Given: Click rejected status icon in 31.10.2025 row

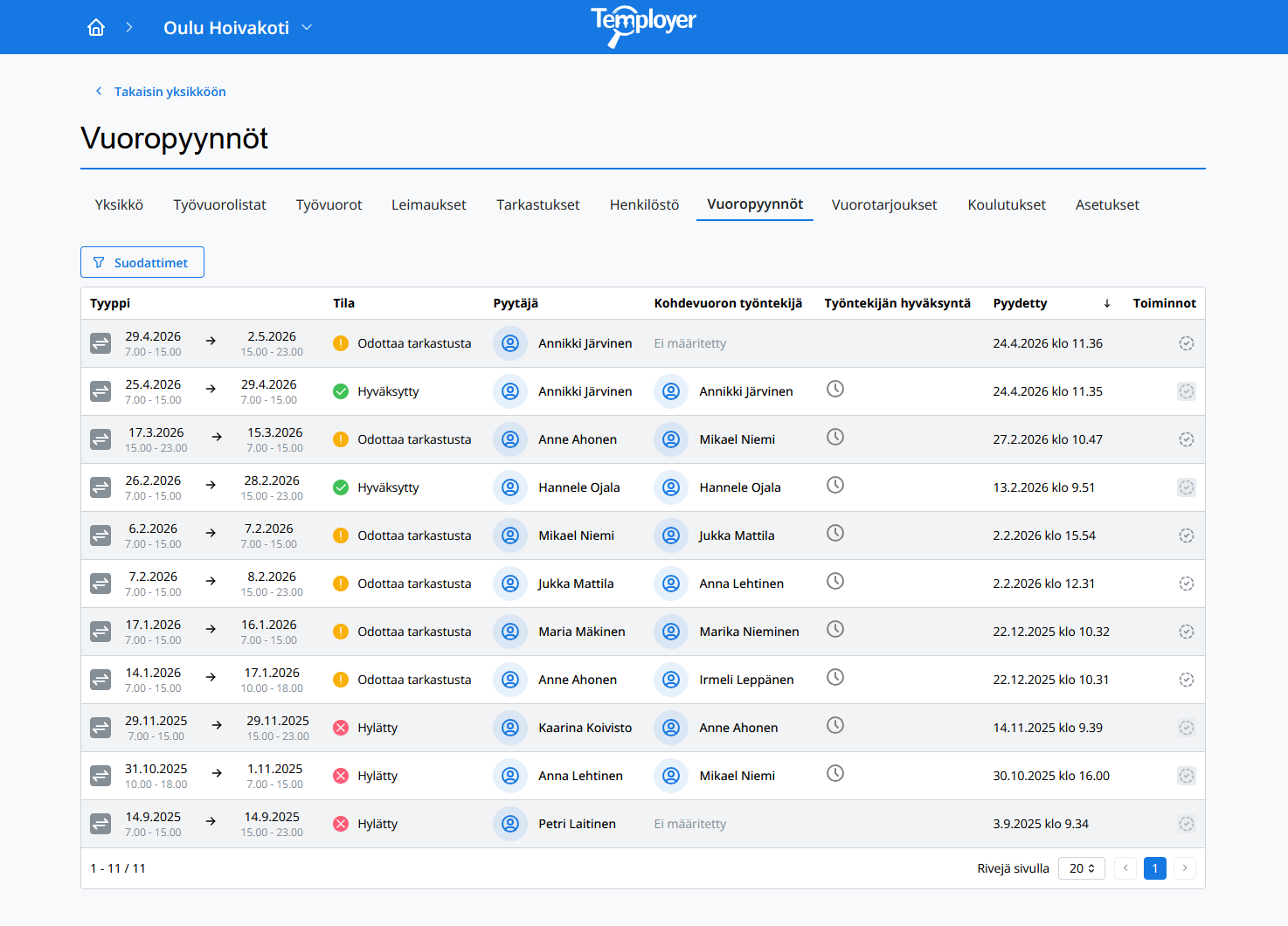Looking at the screenshot, I should (341, 776).
